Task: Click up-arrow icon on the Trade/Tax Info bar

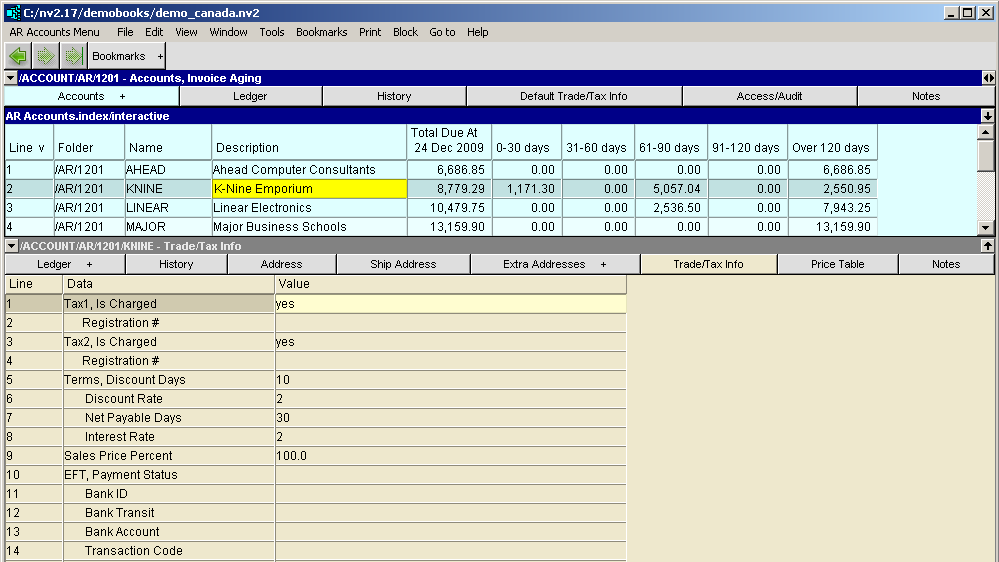Action: pos(988,246)
